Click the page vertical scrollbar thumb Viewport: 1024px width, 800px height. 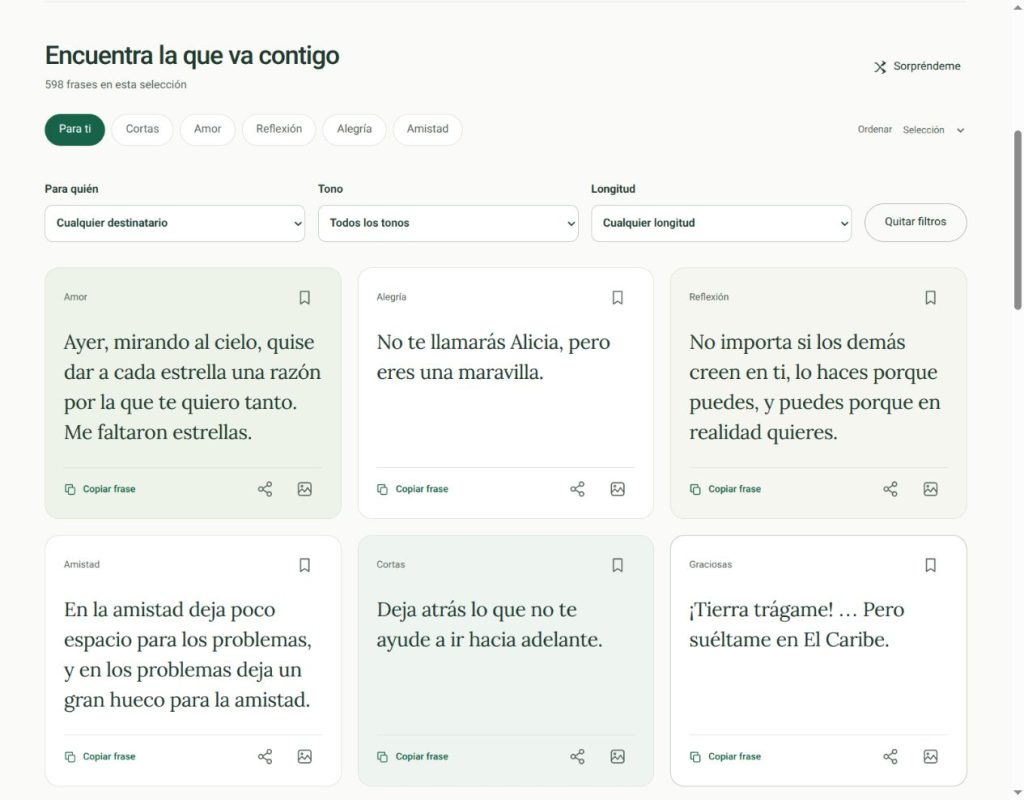point(1017,220)
